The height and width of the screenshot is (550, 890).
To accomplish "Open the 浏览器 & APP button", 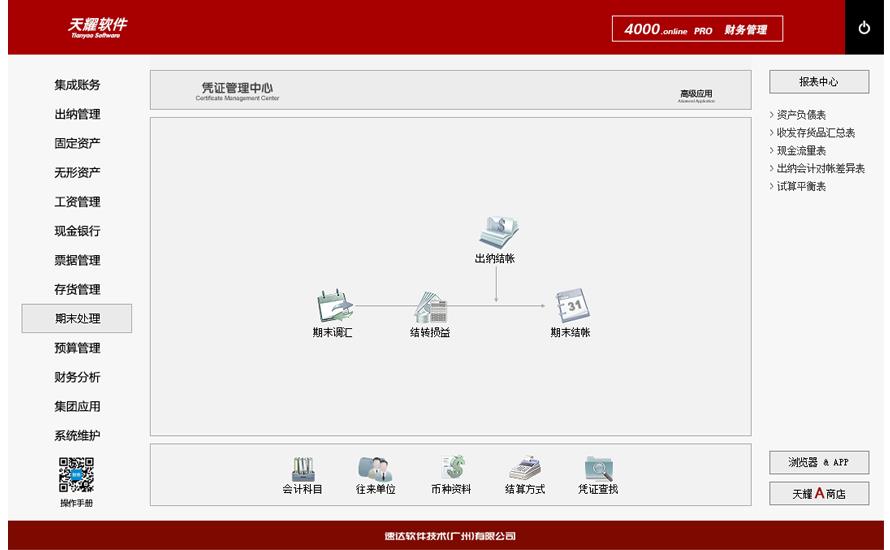I will pyautogui.click(x=819, y=462).
